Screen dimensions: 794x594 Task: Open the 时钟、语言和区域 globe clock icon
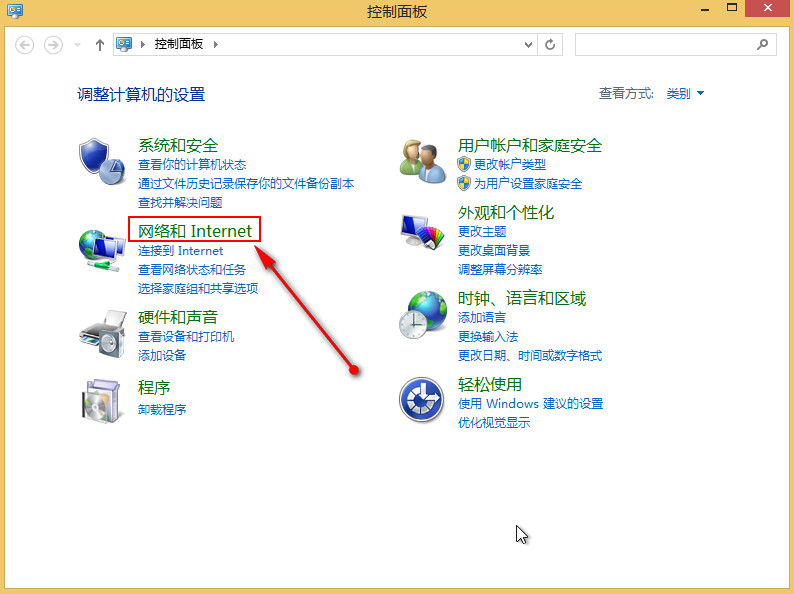coord(422,314)
